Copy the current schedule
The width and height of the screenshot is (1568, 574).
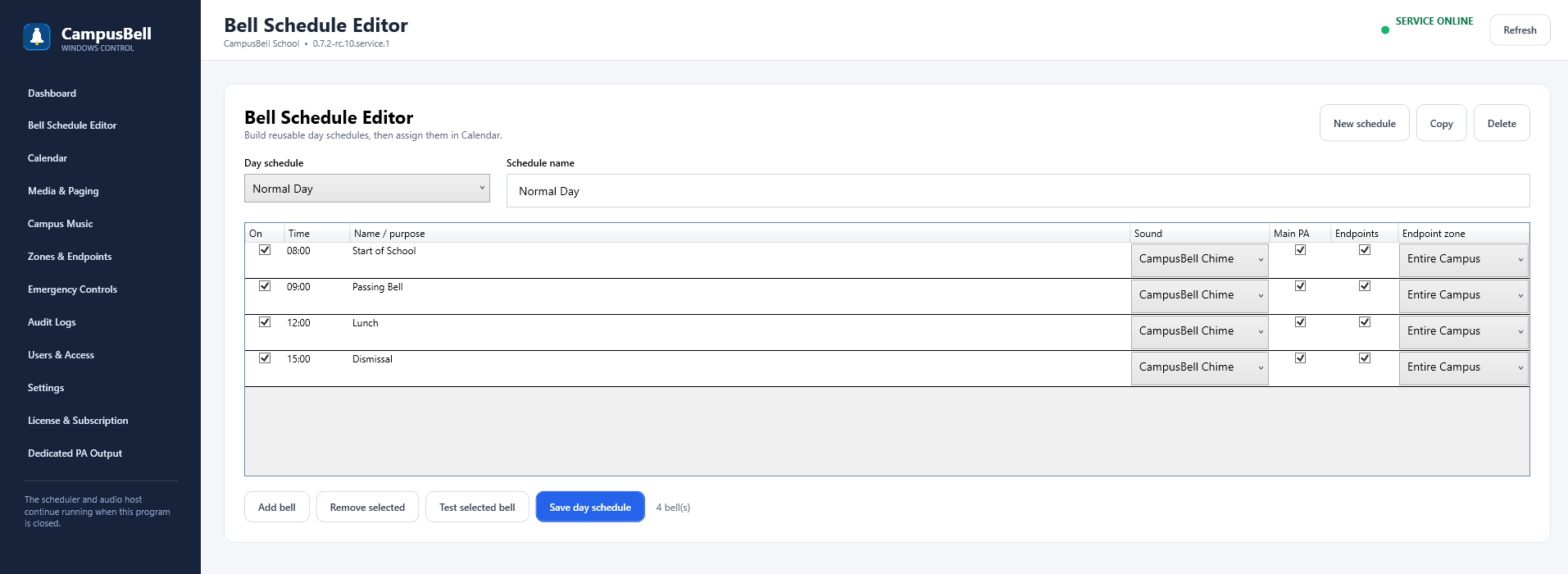tap(1441, 123)
